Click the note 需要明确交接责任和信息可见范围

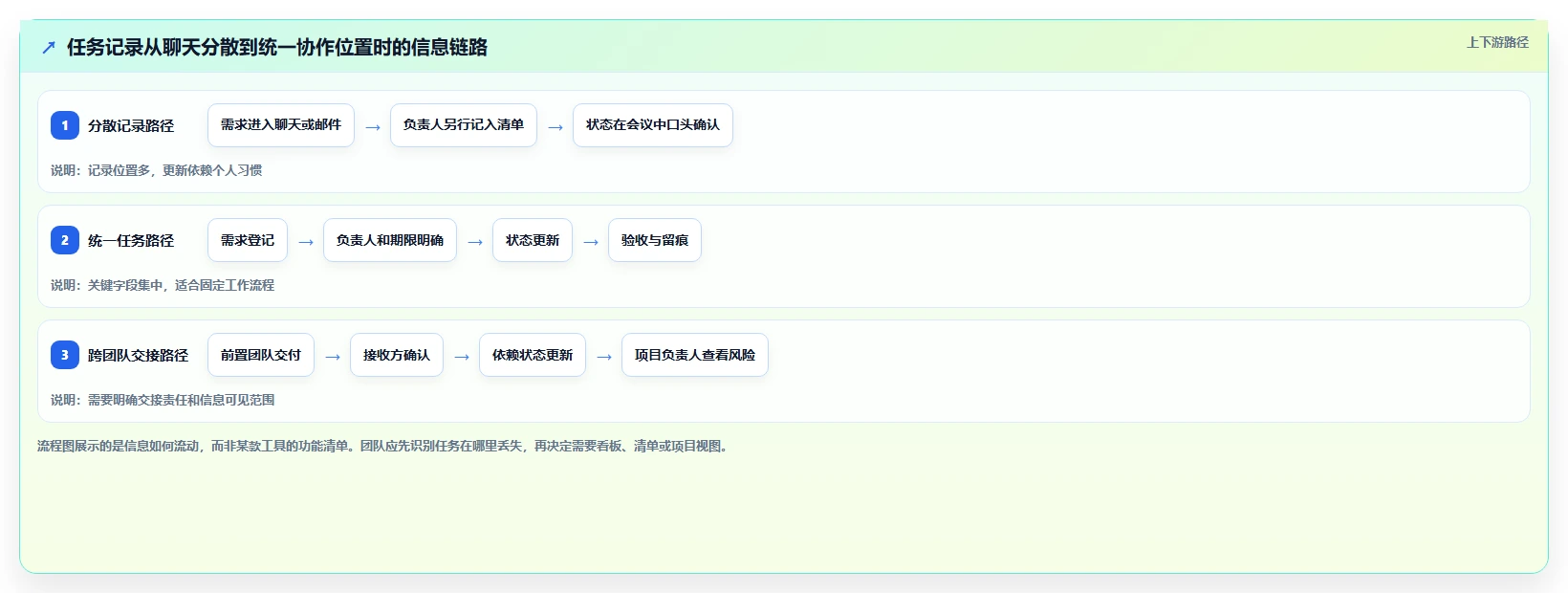(181, 400)
